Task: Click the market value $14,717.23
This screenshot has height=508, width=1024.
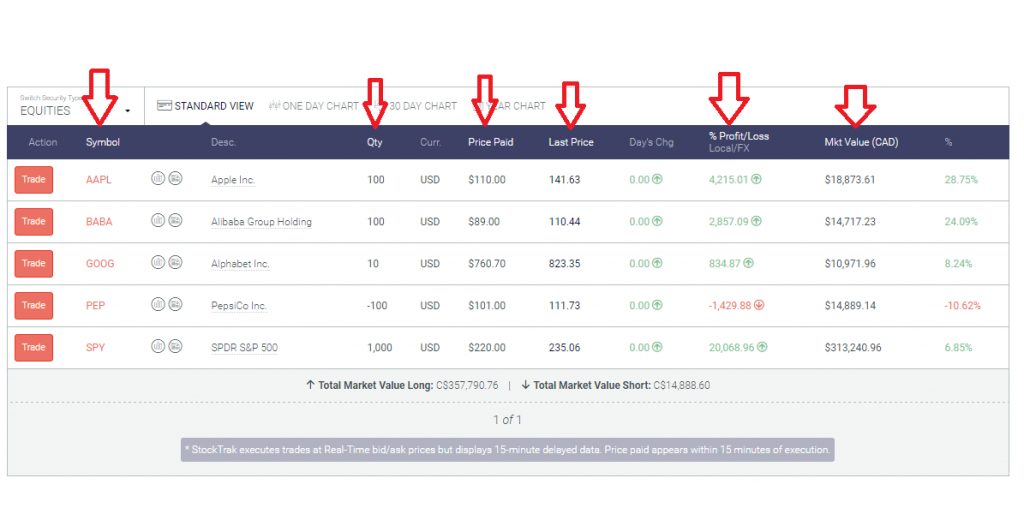Action: tap(850, 221)
